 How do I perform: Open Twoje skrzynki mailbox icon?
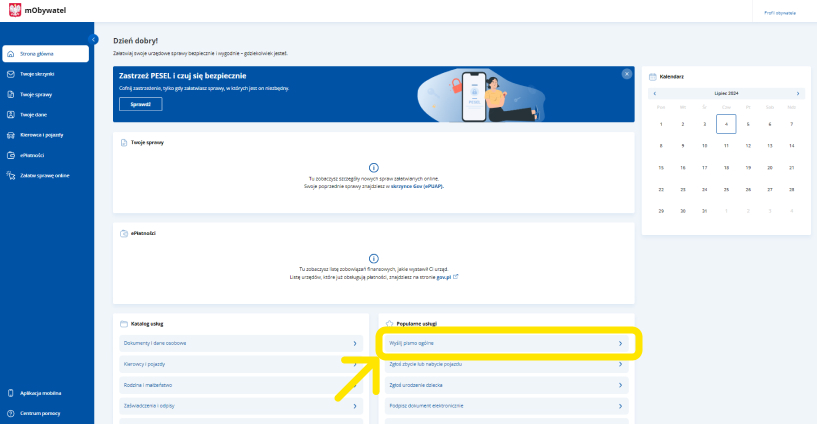pyautogui.click(x=10, y=73)
